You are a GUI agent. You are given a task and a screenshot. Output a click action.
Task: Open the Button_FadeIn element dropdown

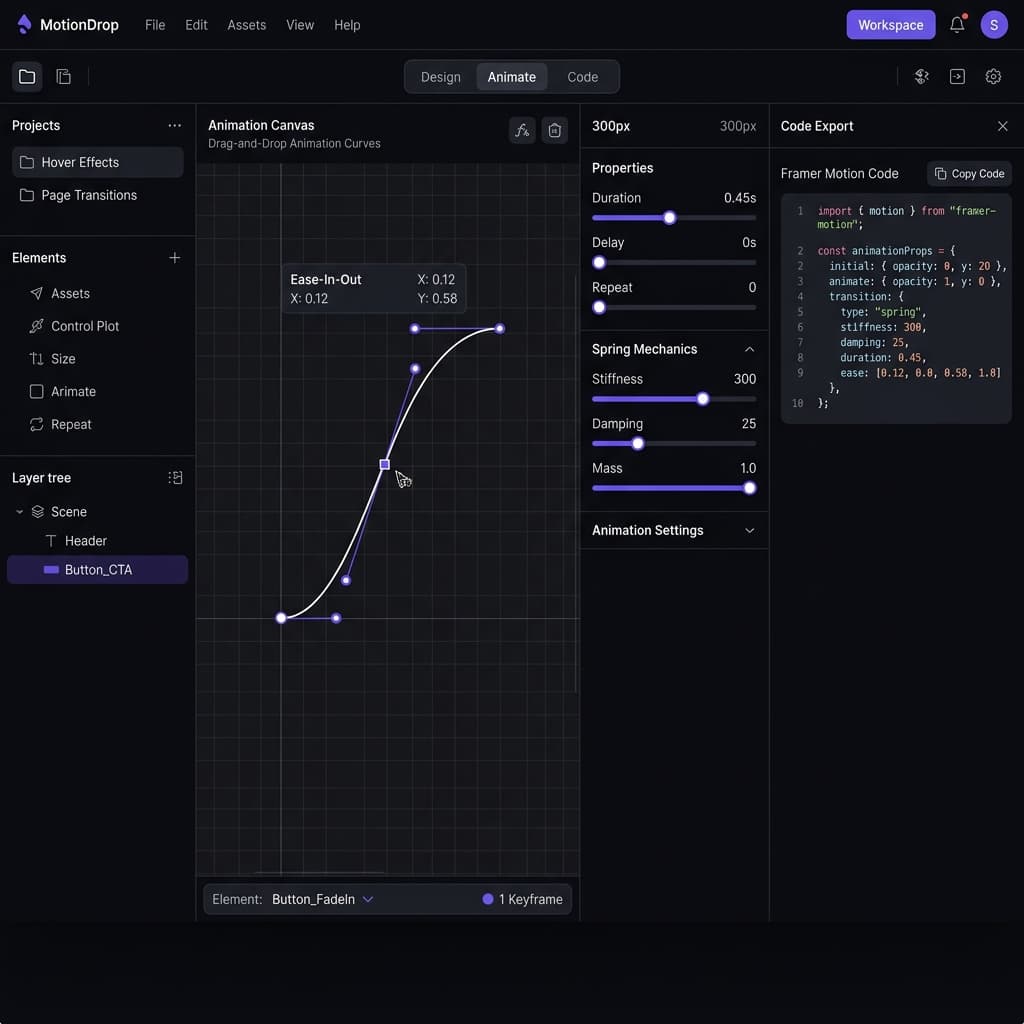[x=323, y=899]
